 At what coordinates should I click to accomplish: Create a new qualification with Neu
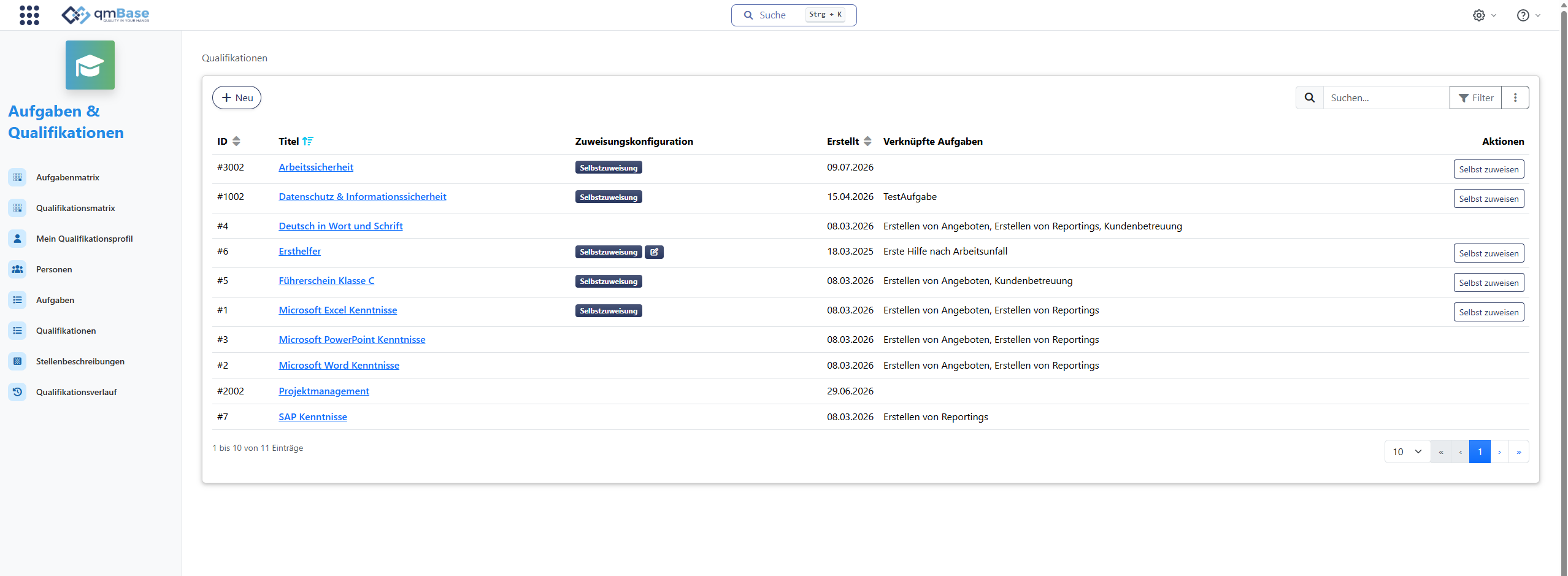pos(237,98)
